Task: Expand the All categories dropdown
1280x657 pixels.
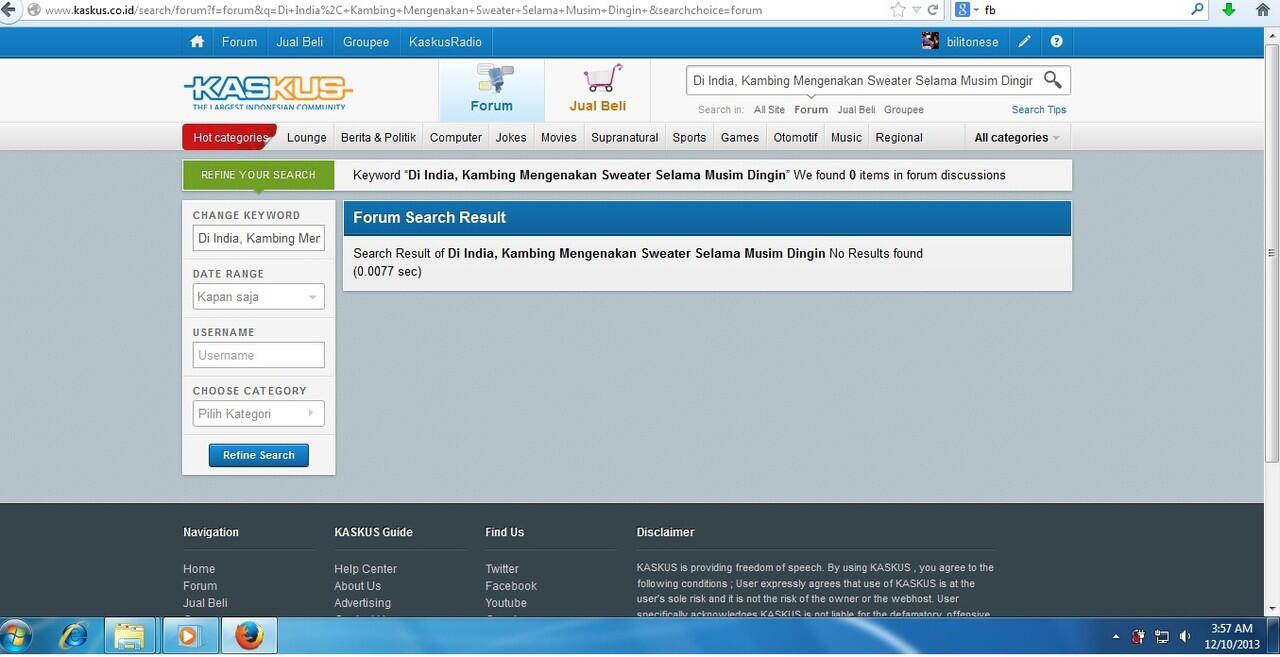Action: [1017, 138]
